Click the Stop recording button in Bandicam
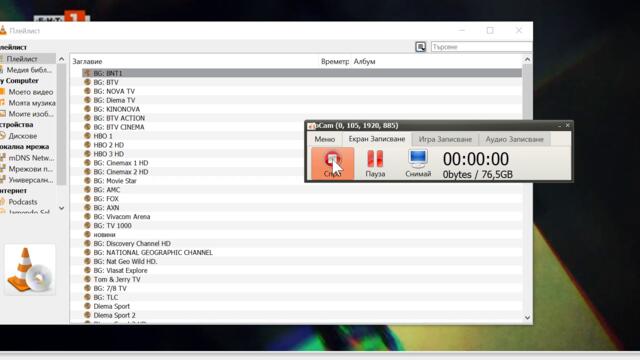The image size is (640, 360). click(x=333, y=163)
